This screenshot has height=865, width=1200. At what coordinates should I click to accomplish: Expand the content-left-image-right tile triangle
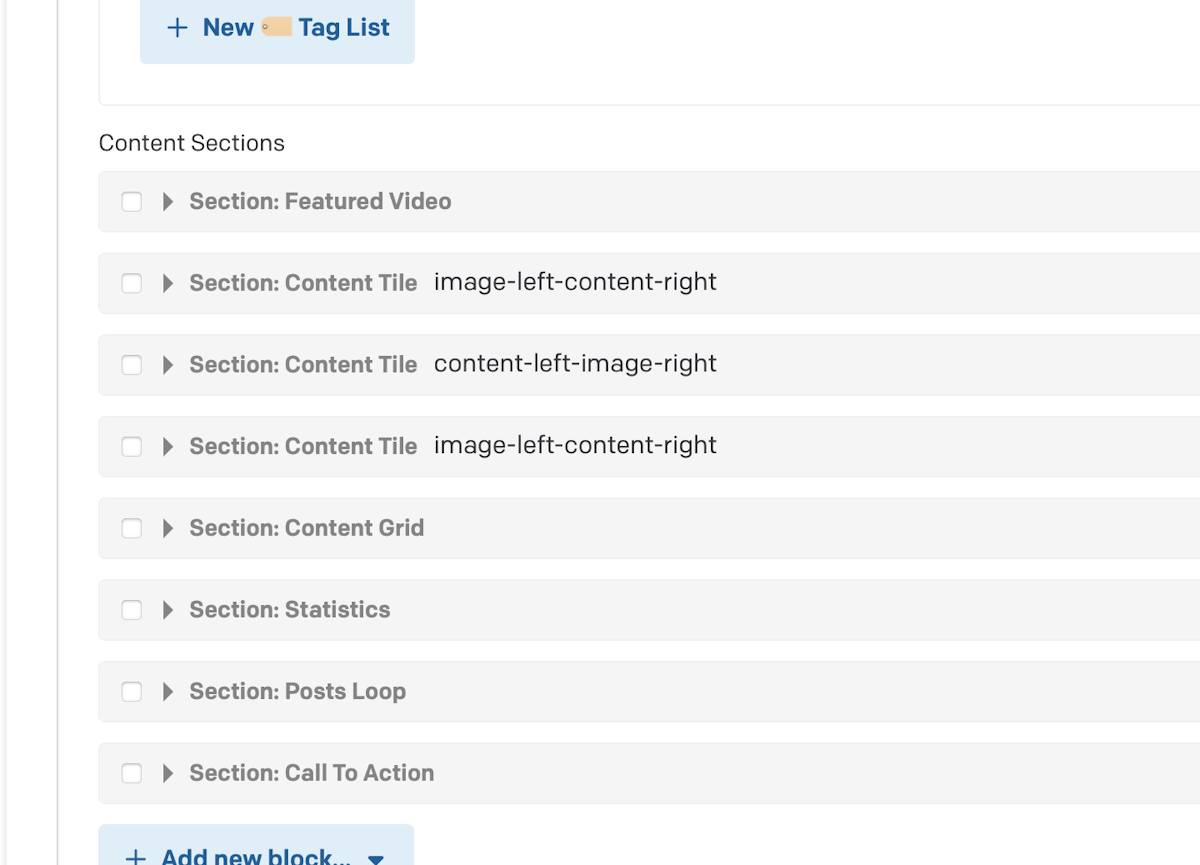coord(168,365)
